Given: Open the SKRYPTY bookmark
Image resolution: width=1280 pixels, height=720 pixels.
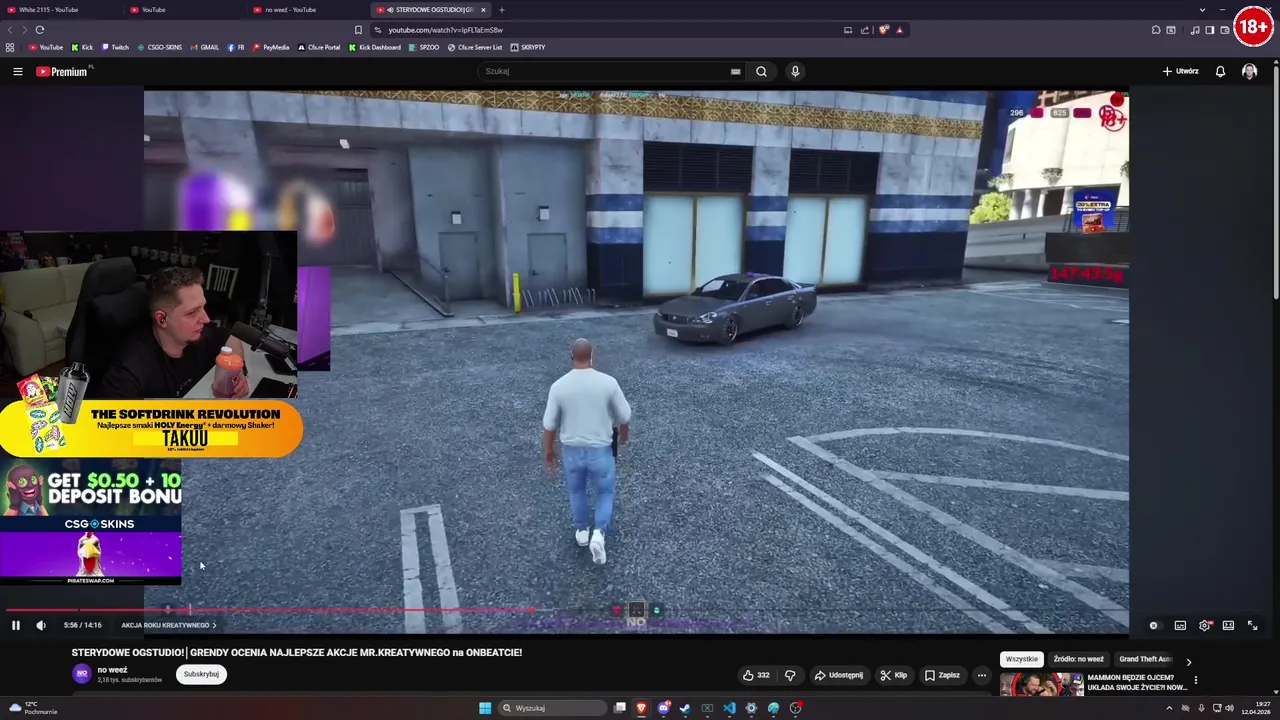Looking at the screenshot, I should (527, 47).
